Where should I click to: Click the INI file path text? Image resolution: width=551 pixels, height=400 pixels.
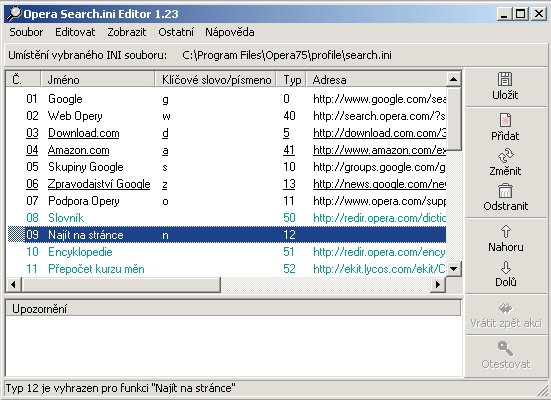coord(287,55)
